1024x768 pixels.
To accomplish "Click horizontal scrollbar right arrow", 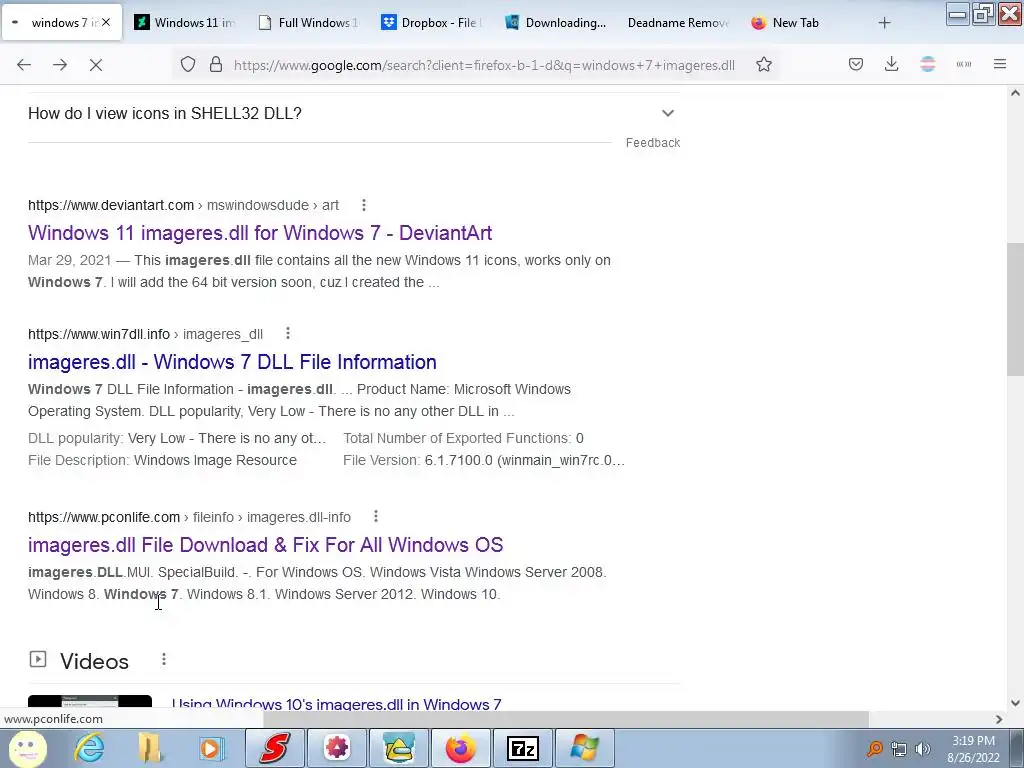I will point(999,719).
